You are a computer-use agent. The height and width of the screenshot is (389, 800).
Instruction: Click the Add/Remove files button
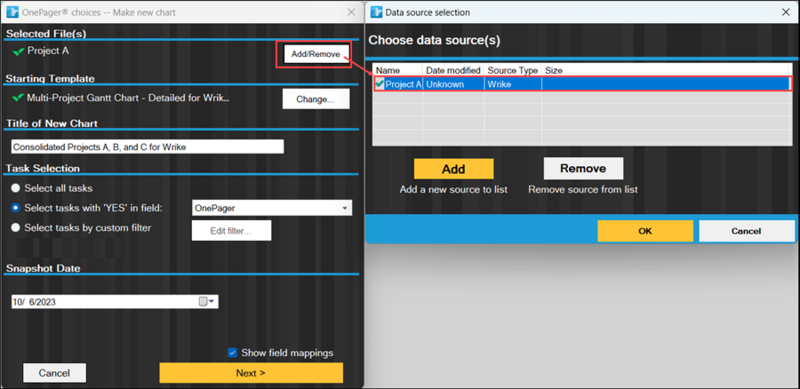315,54
